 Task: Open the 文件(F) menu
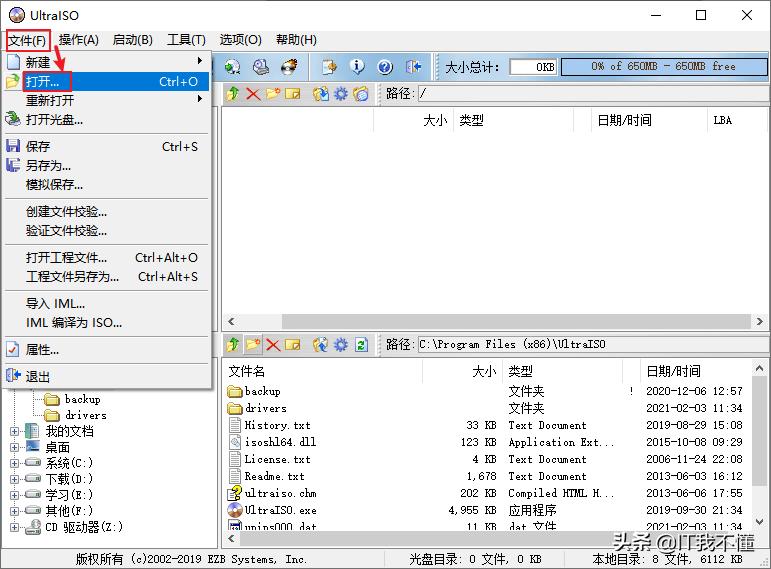click(28, 40)
